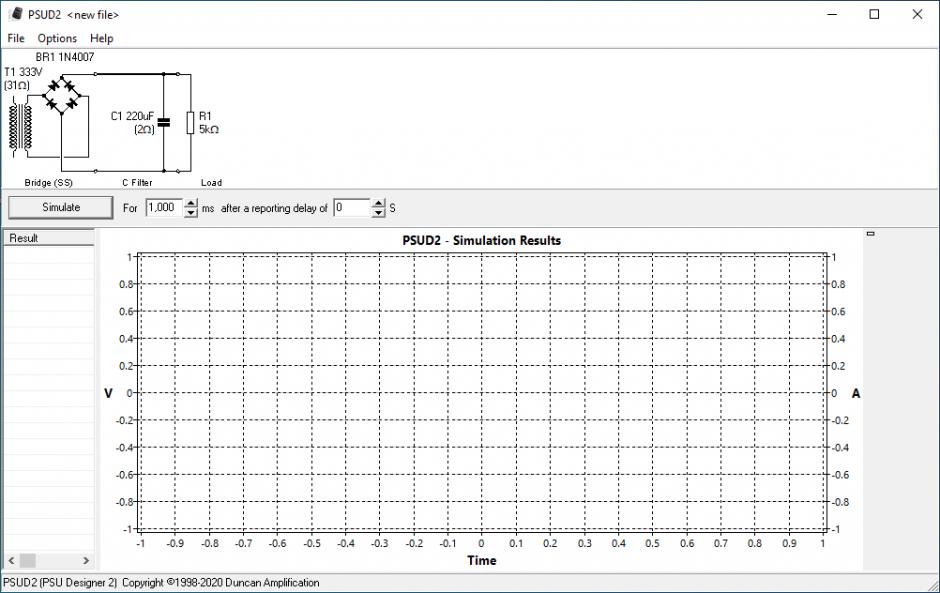This screenshot has width=940, height=593.
Task: Click the small chart legend toggle icon
Action: click(x=870, y=234)
